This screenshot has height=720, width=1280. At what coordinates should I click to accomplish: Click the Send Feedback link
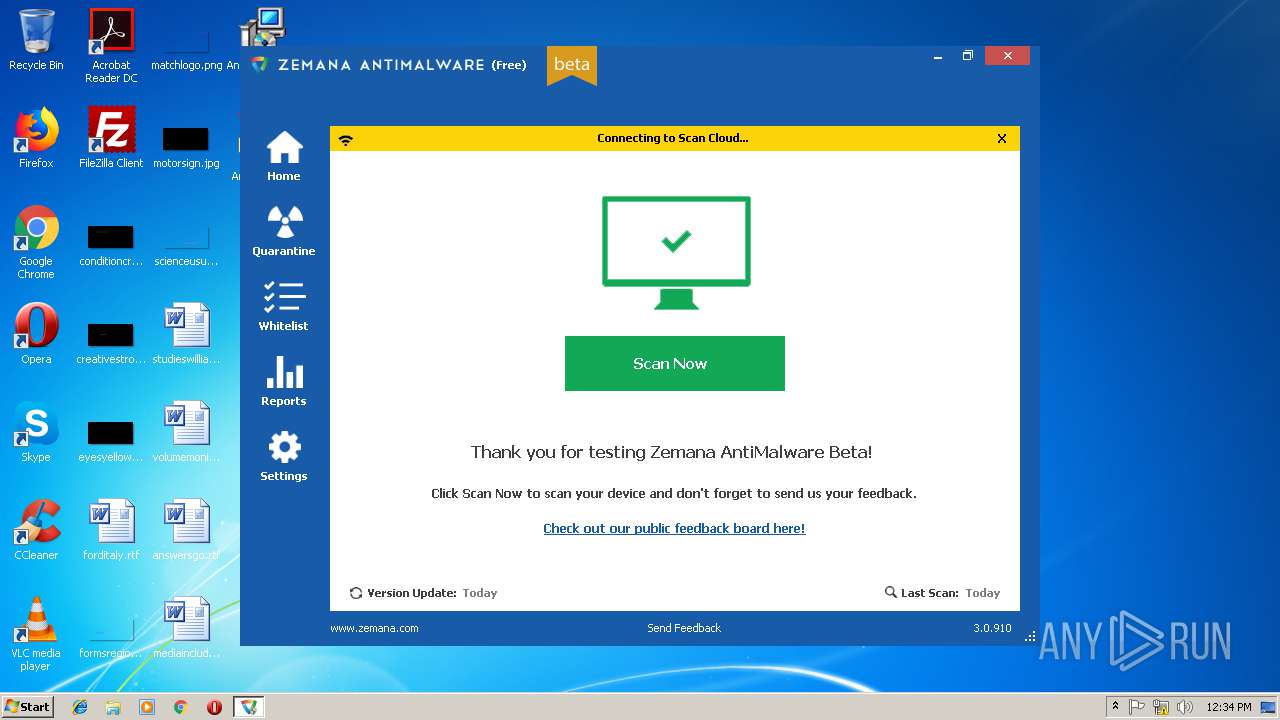tap(684, 628)
